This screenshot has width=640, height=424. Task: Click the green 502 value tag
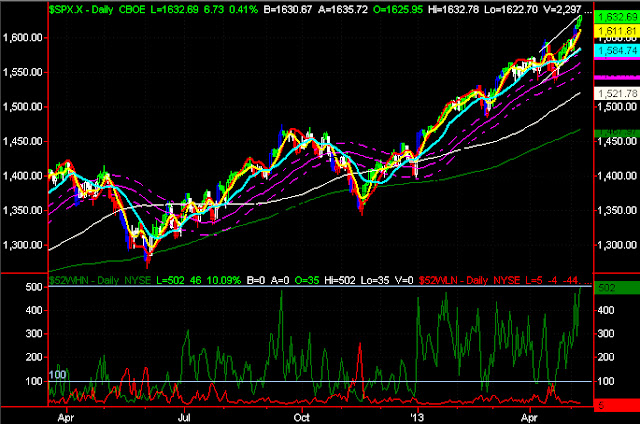617,288
